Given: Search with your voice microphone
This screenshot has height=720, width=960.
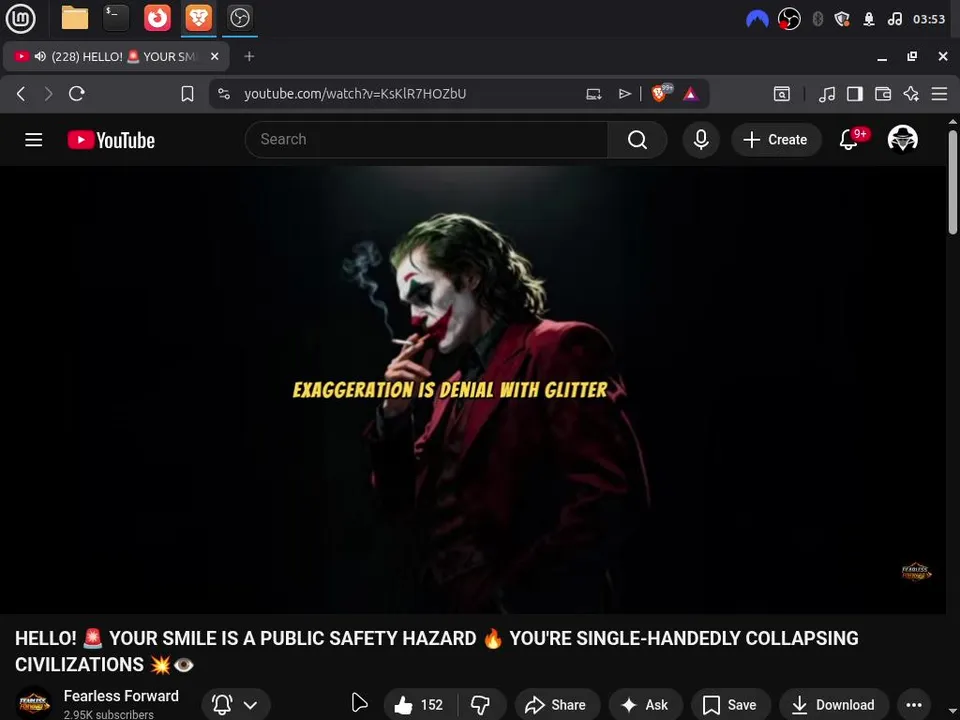Looking at the screenshot, I should coord(701,140).
